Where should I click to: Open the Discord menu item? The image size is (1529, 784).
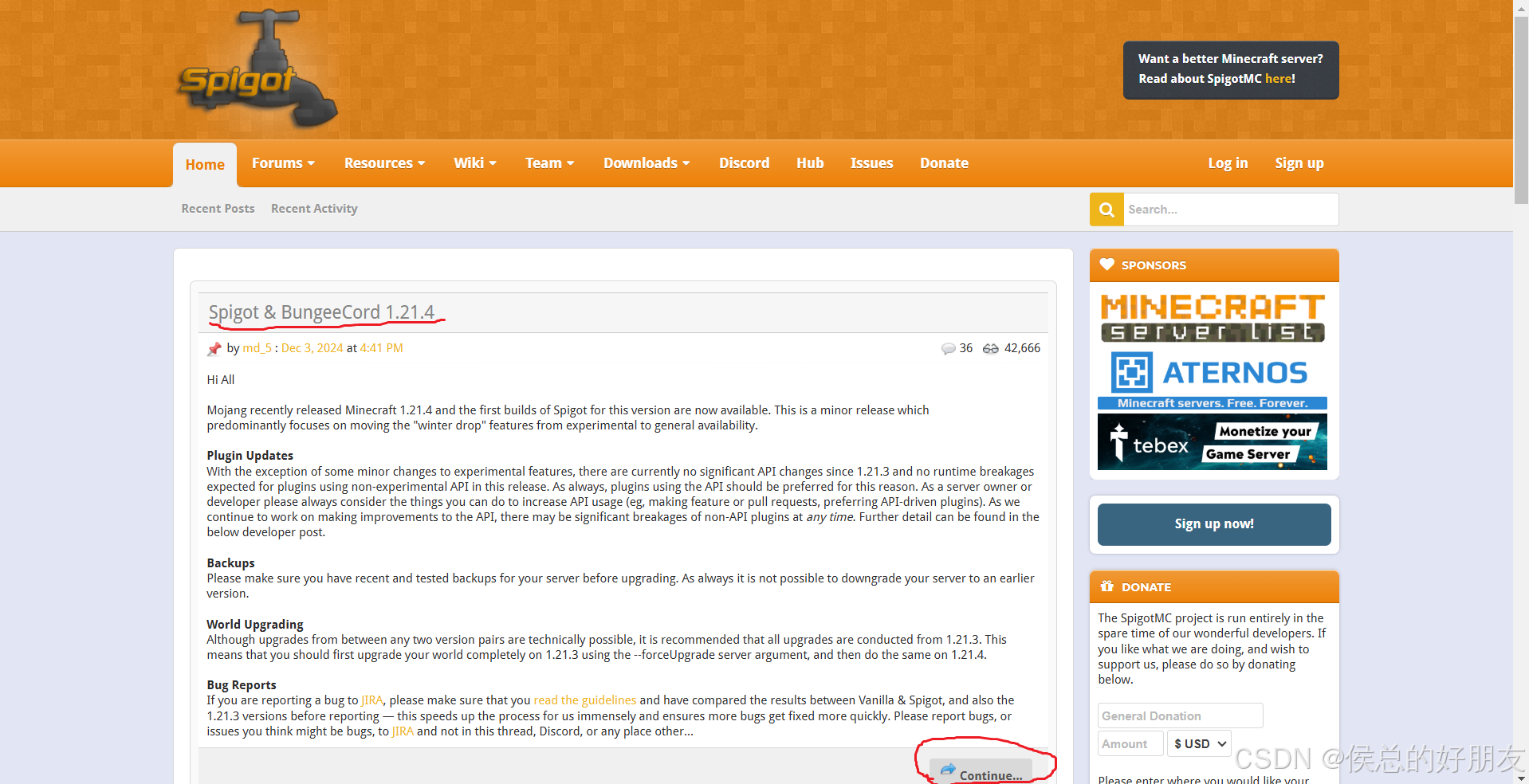click(x=744, y=163)
